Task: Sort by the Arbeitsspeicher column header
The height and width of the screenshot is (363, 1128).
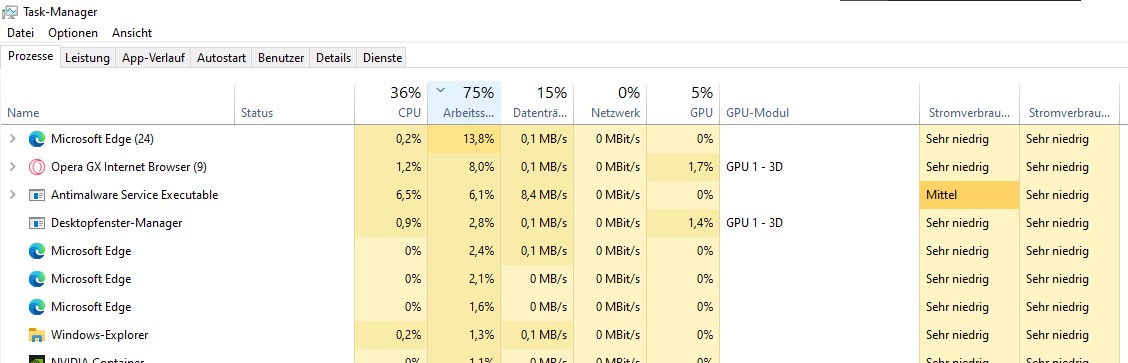Action: click(464, 102)
